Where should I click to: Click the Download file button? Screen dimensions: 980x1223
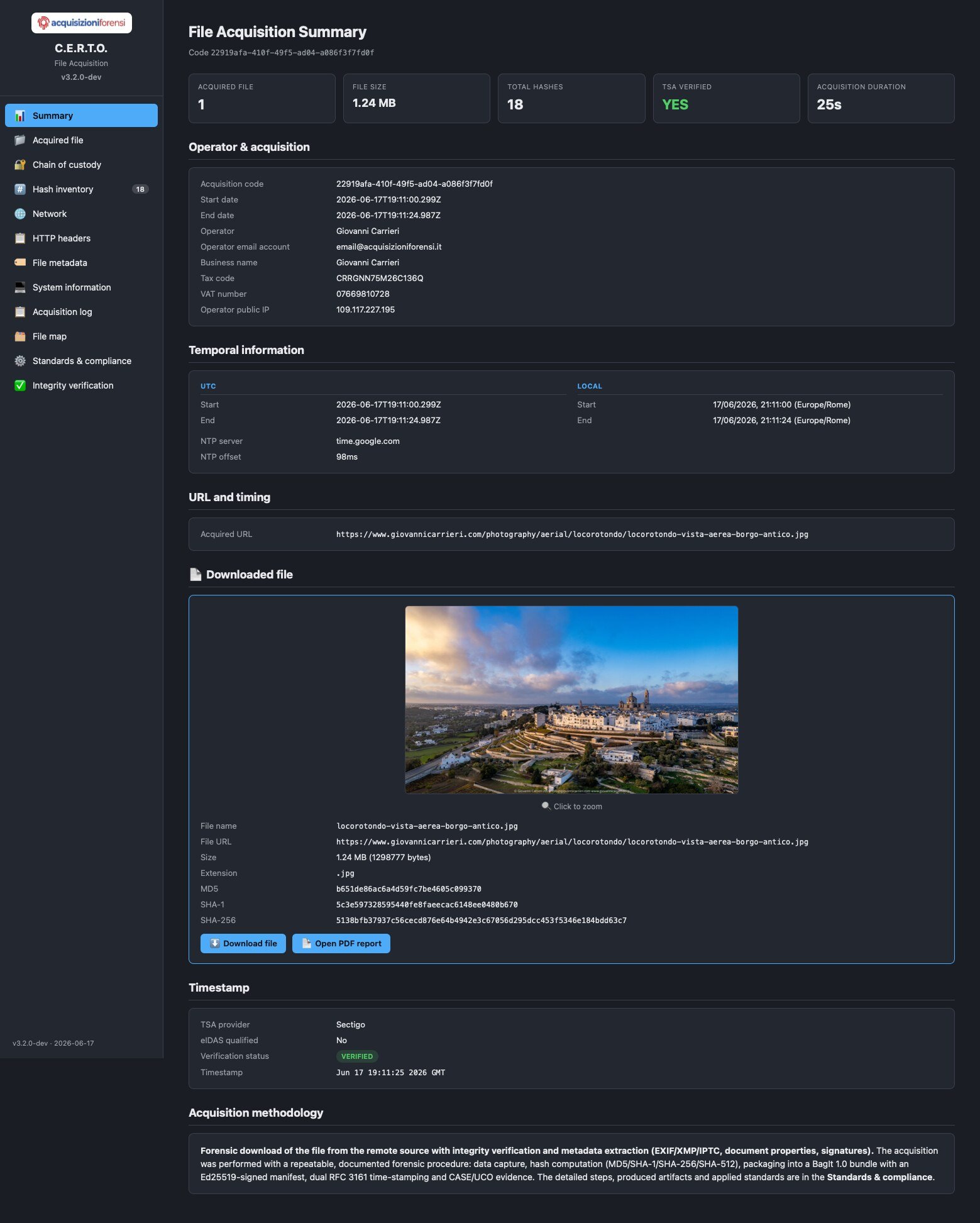click(x=243, y=943)
